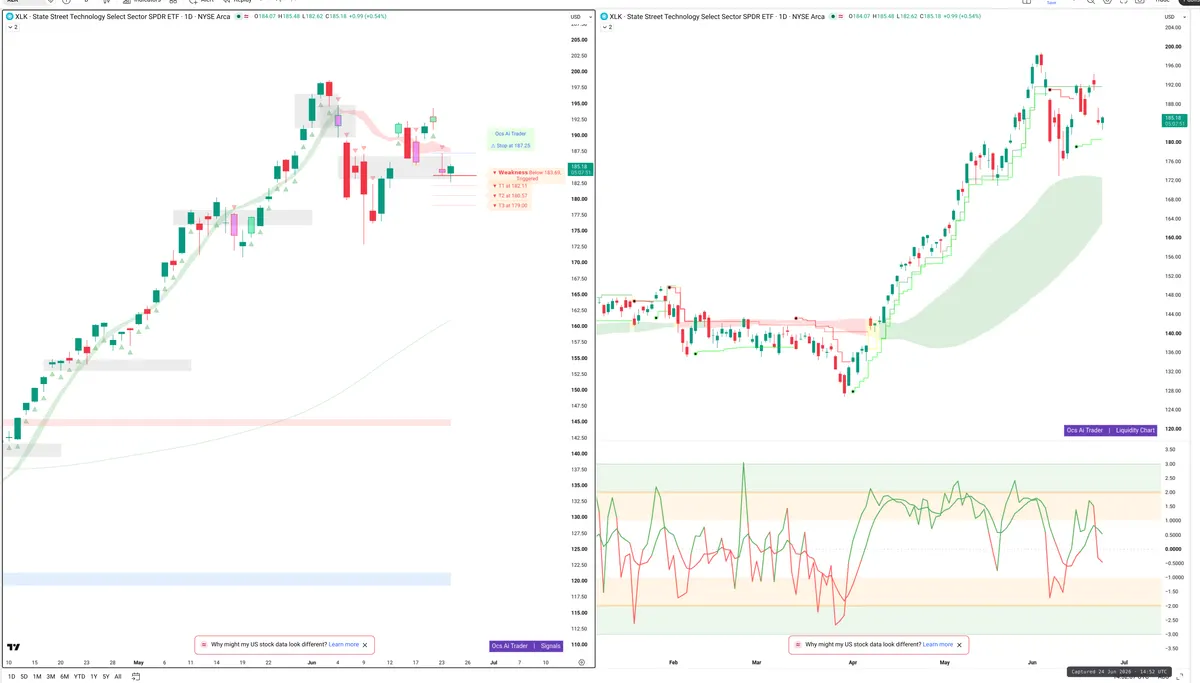Click left chart market status dot
This screenshot has width=1200, height=683.
coord(238,17)
